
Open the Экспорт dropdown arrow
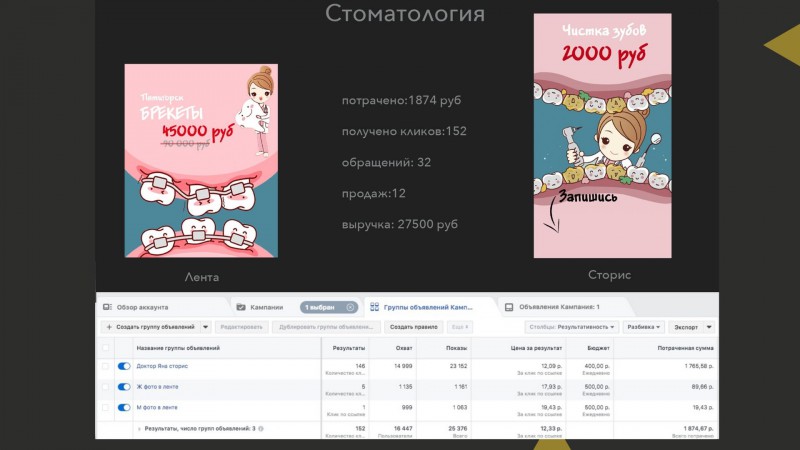709,327
